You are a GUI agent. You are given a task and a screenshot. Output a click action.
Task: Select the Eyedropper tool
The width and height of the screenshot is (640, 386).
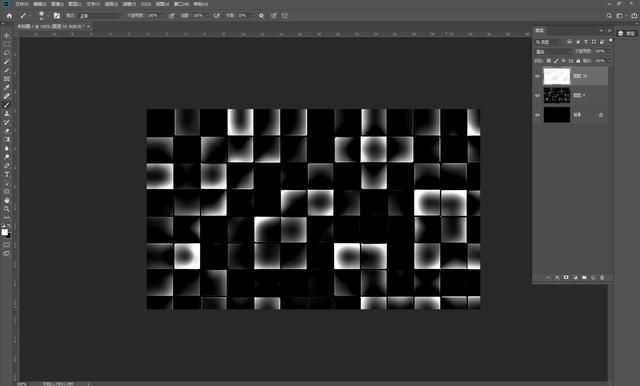[7, 87]
